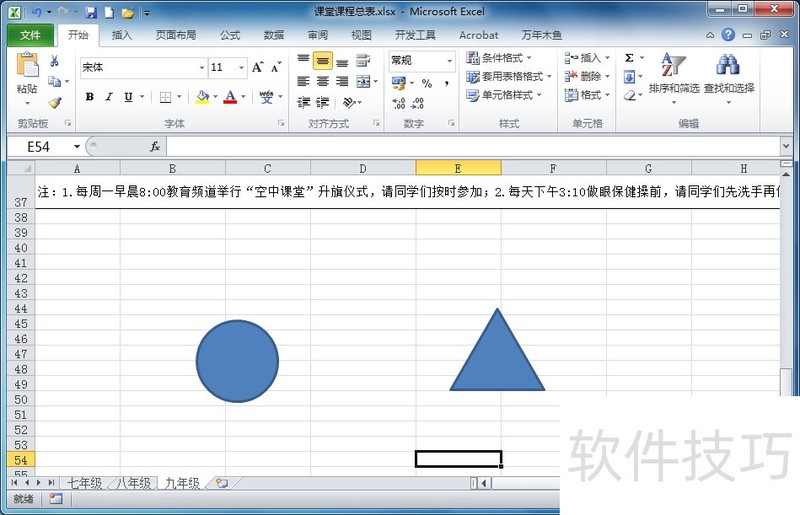
Task: Select the Format Painter brush
Action: (55, 103)
